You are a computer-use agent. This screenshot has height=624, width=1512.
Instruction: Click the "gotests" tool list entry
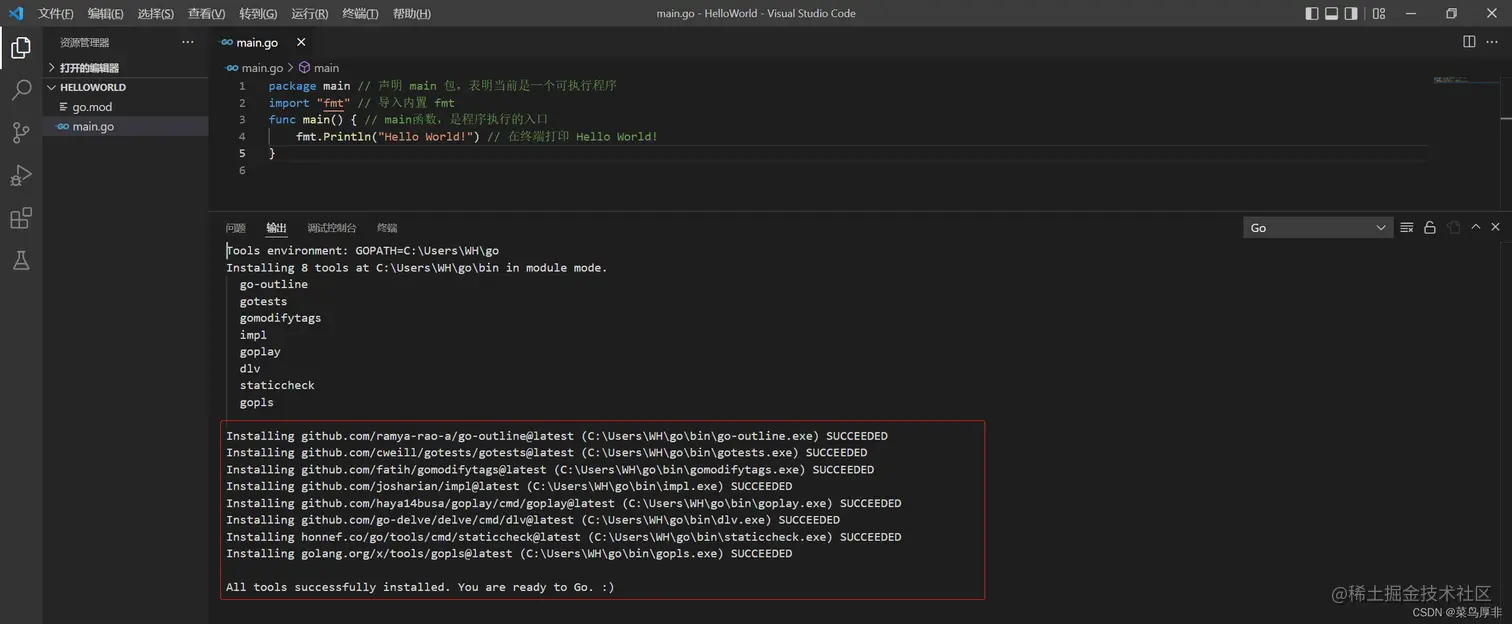[263, 301]
